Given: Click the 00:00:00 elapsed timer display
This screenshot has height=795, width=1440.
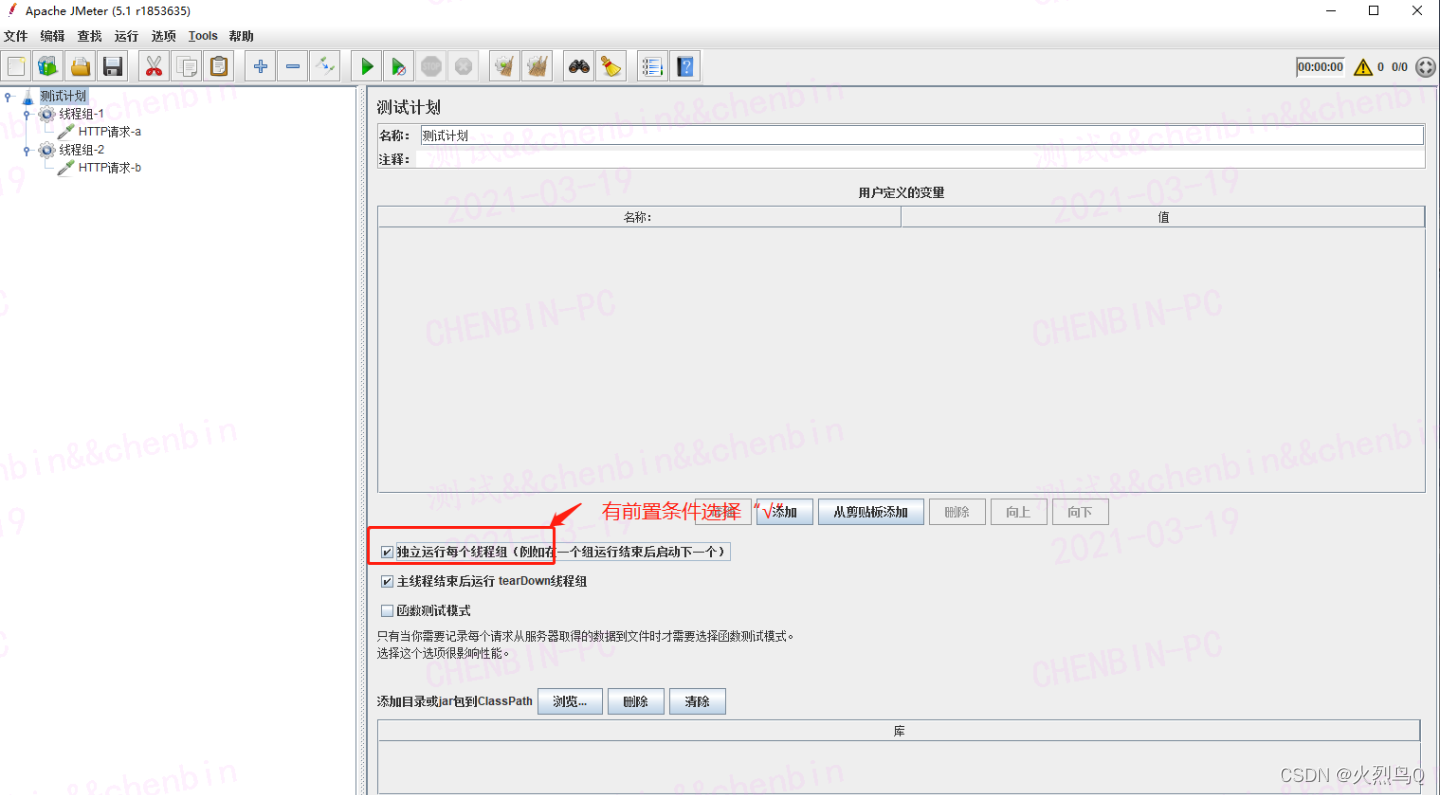Looking at the screenshot, I should click(1320, 67).
